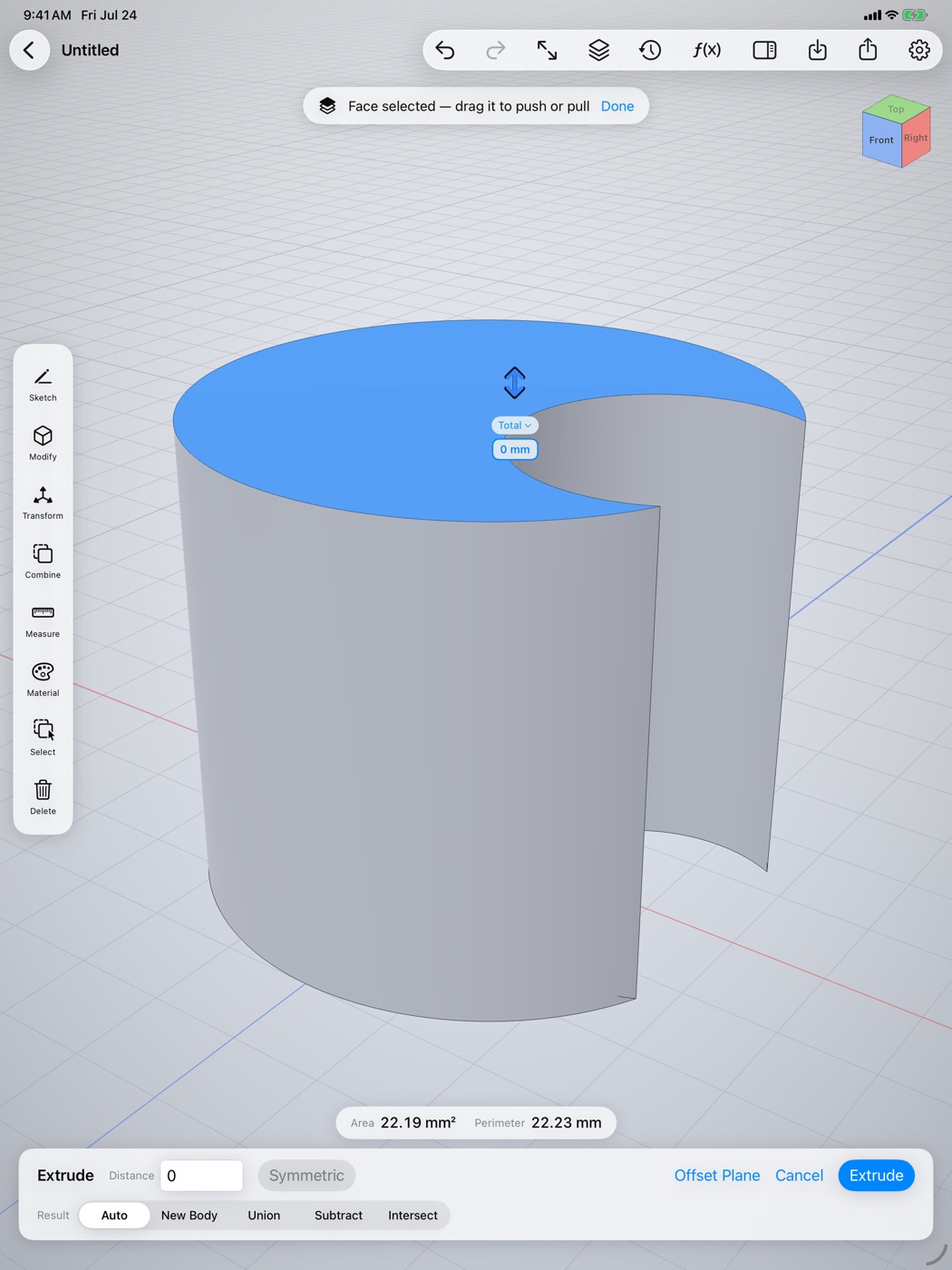This screenshot has height=1270, width=952.
Task: Click the Delete trash tool
Action: [43, 796]
